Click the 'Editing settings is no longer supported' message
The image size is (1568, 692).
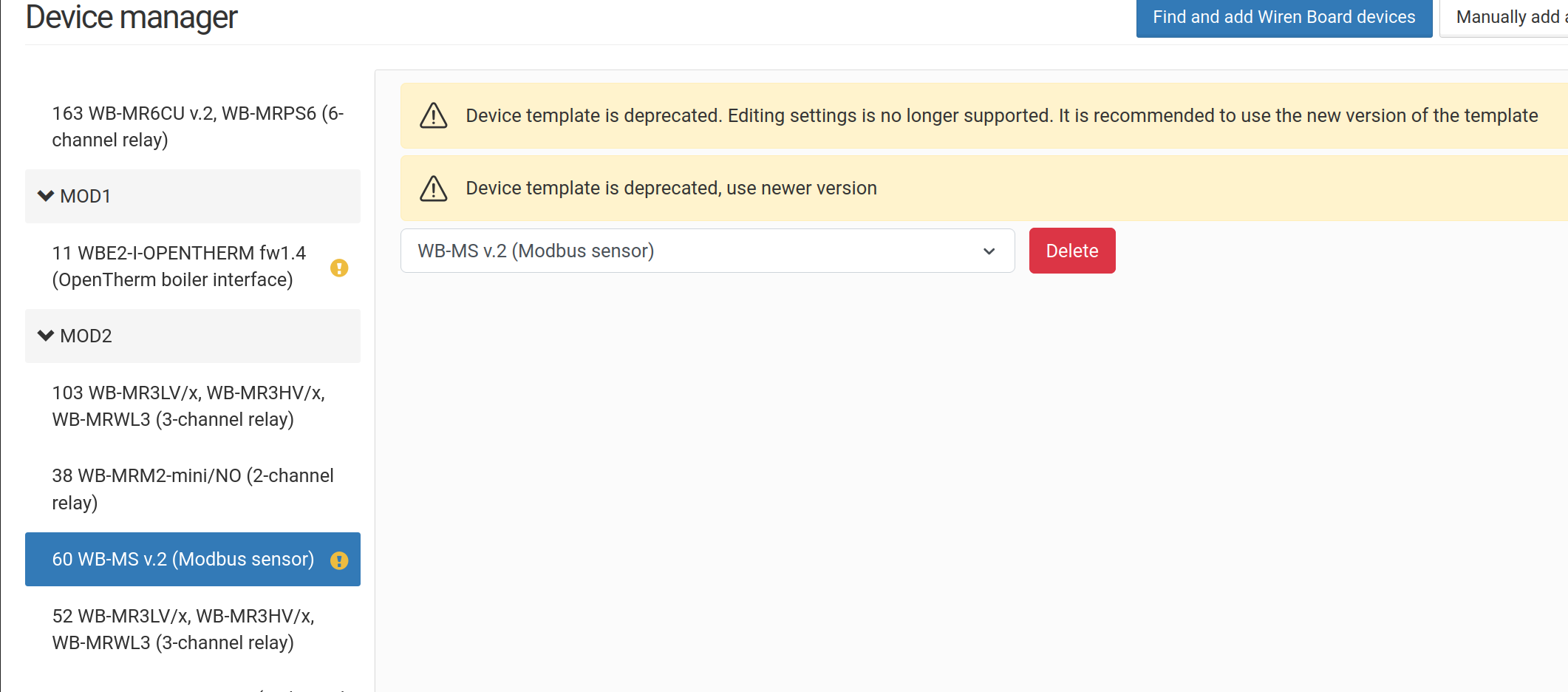(1001, 115)
